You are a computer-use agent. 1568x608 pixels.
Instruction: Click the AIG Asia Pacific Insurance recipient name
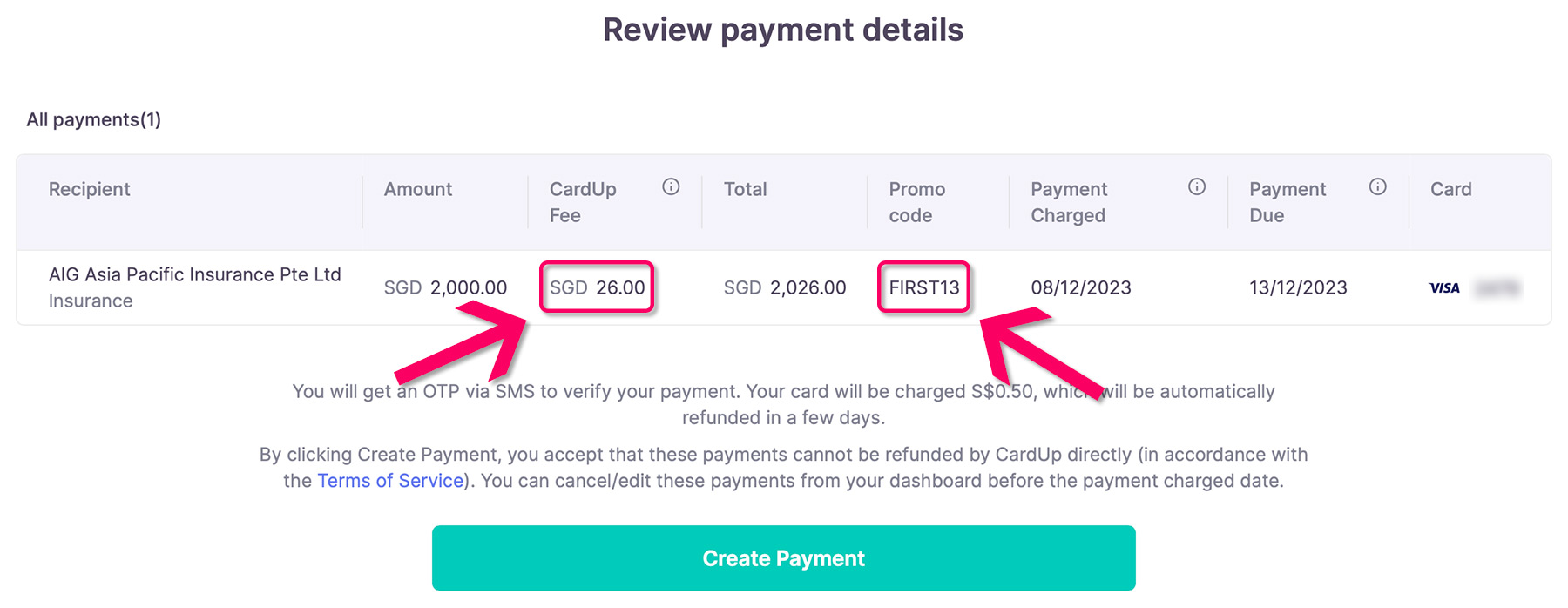click(x=194, y=274)
